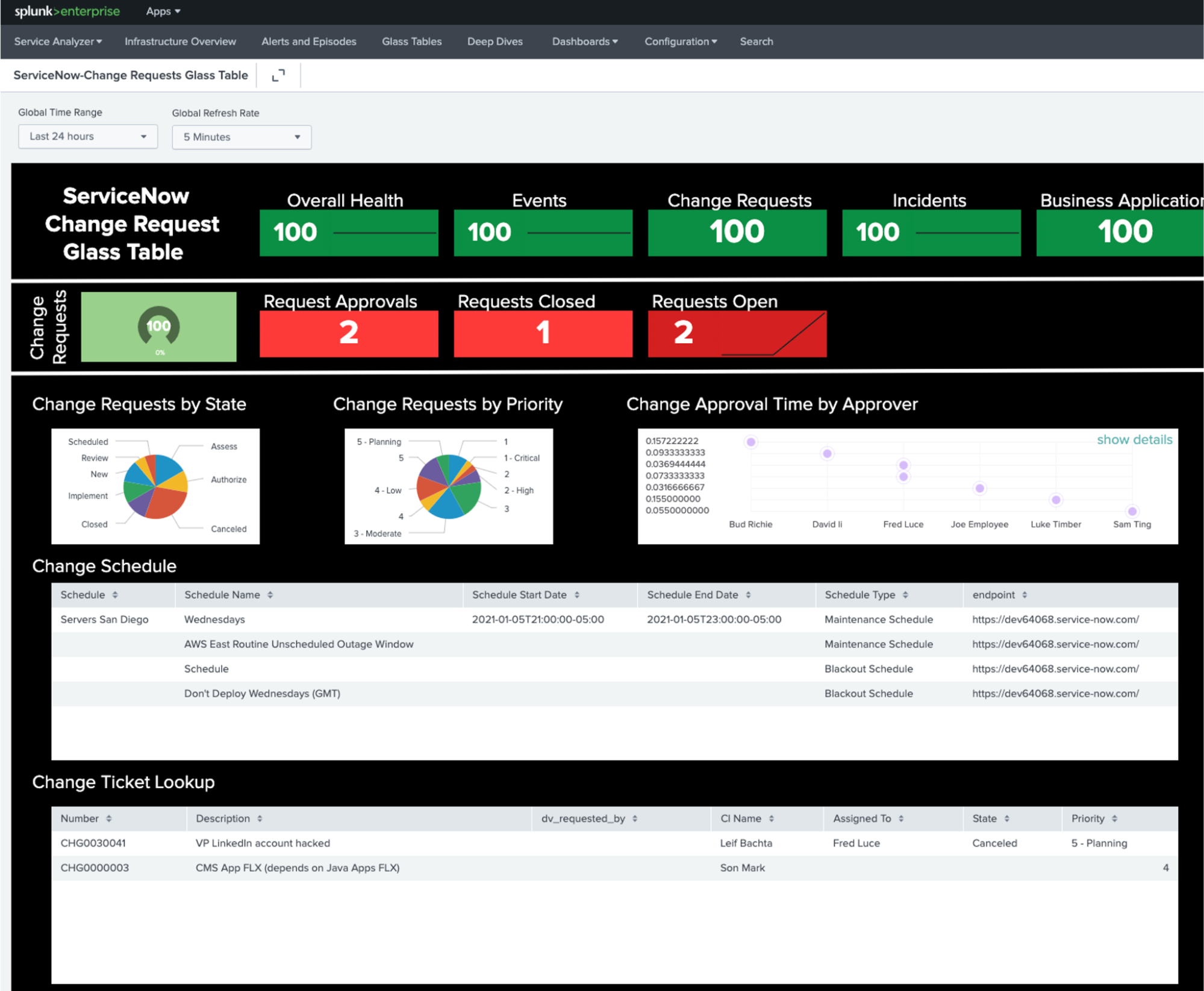Sort by State column arrows
Viewport: 1204px width, 991px height.
tap(1006, 819)
